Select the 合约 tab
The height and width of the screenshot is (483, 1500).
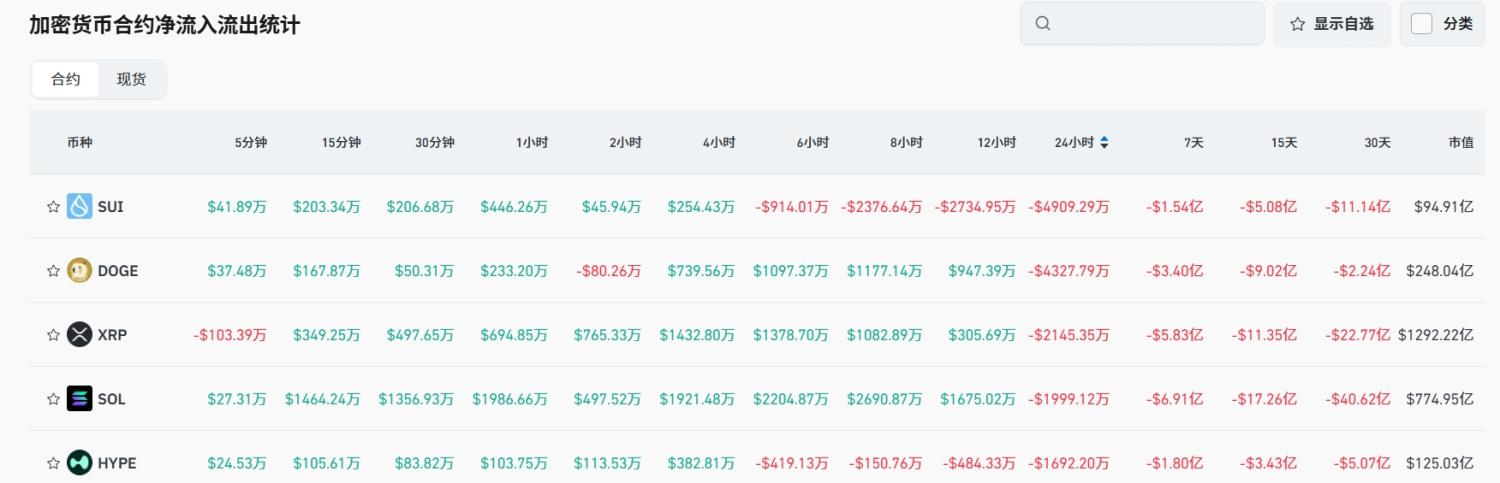pyautogui.click(x=66, y=79)
